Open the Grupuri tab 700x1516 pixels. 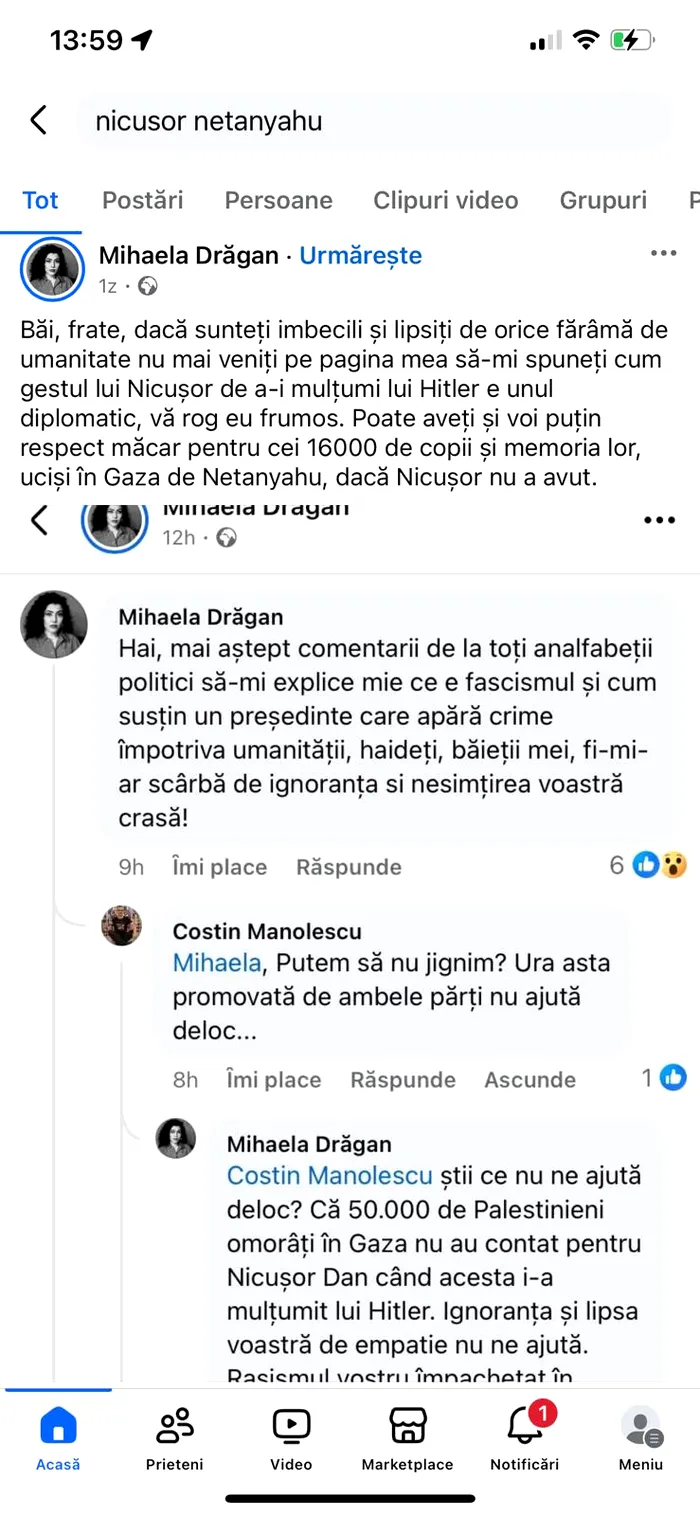coord(603,200)
